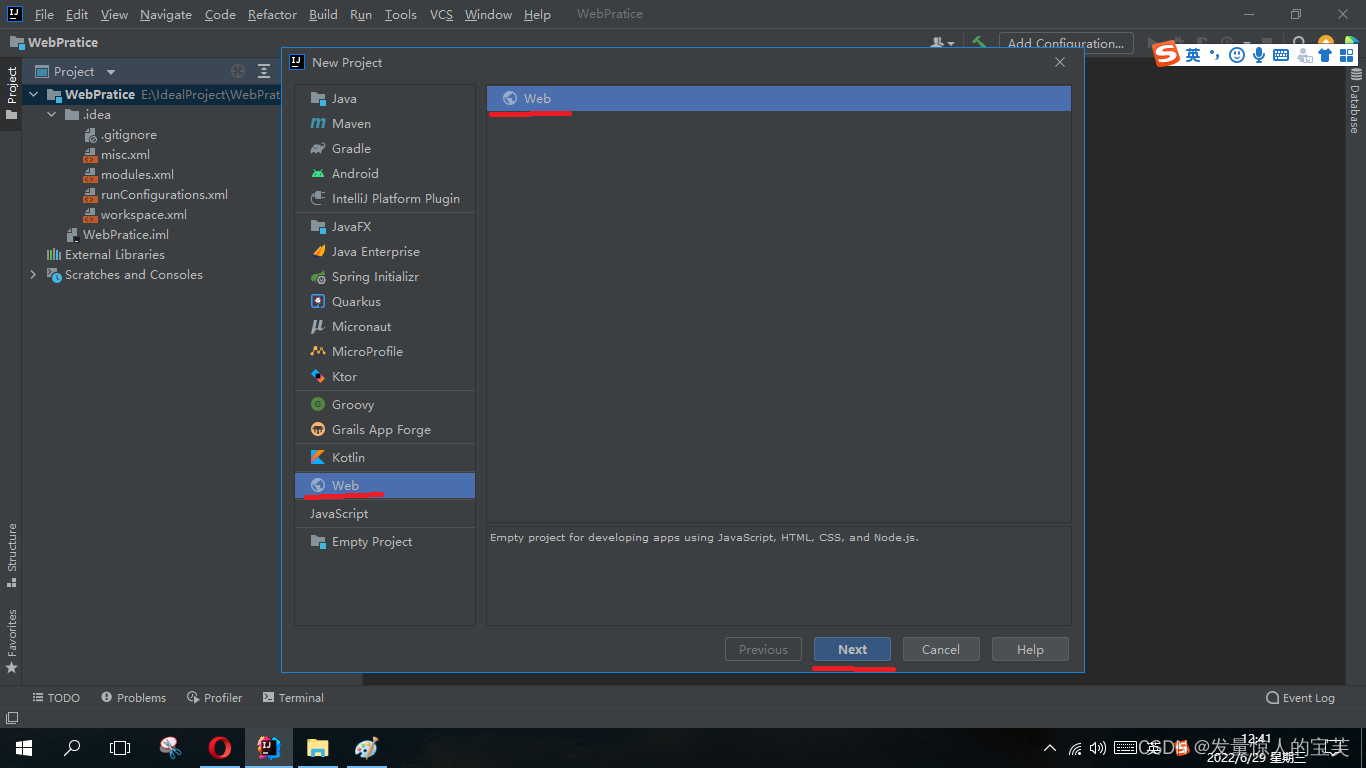Open the Run menu
The image size is (1366, 768).
click(361, 14)
